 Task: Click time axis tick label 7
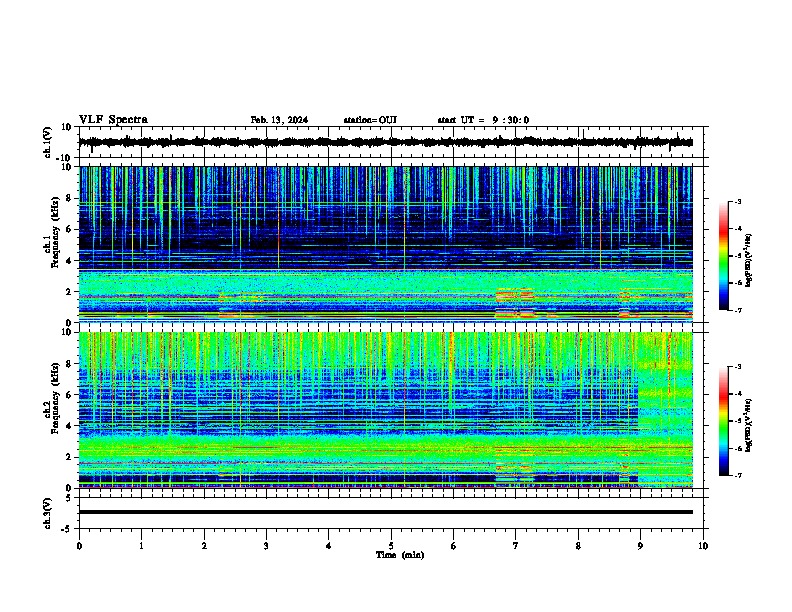coord(516,546)
